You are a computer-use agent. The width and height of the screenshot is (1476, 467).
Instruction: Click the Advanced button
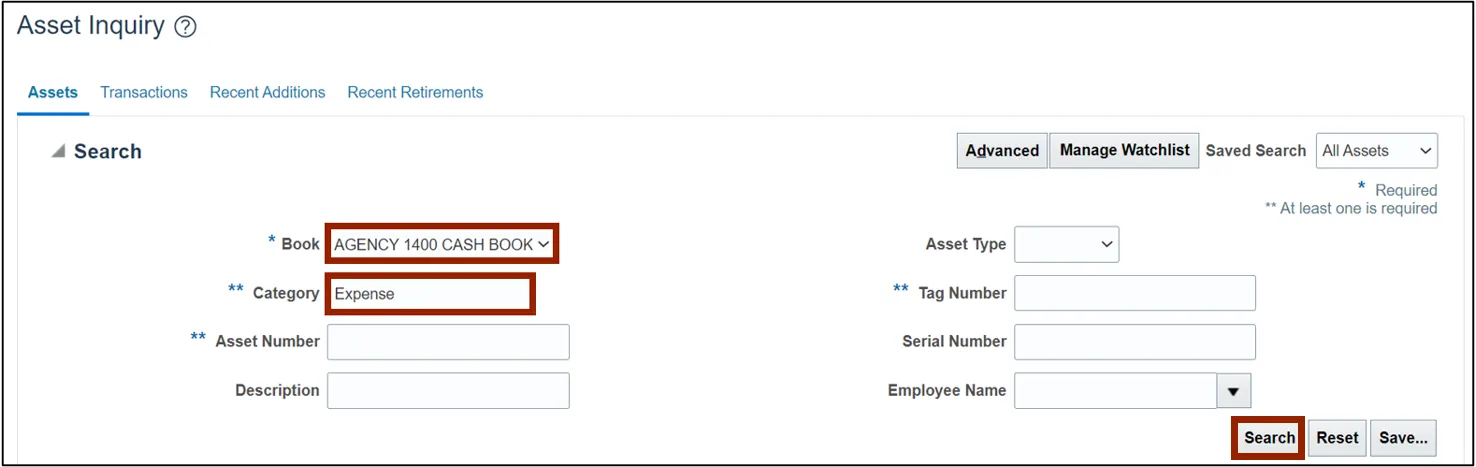click(1002, 151)
